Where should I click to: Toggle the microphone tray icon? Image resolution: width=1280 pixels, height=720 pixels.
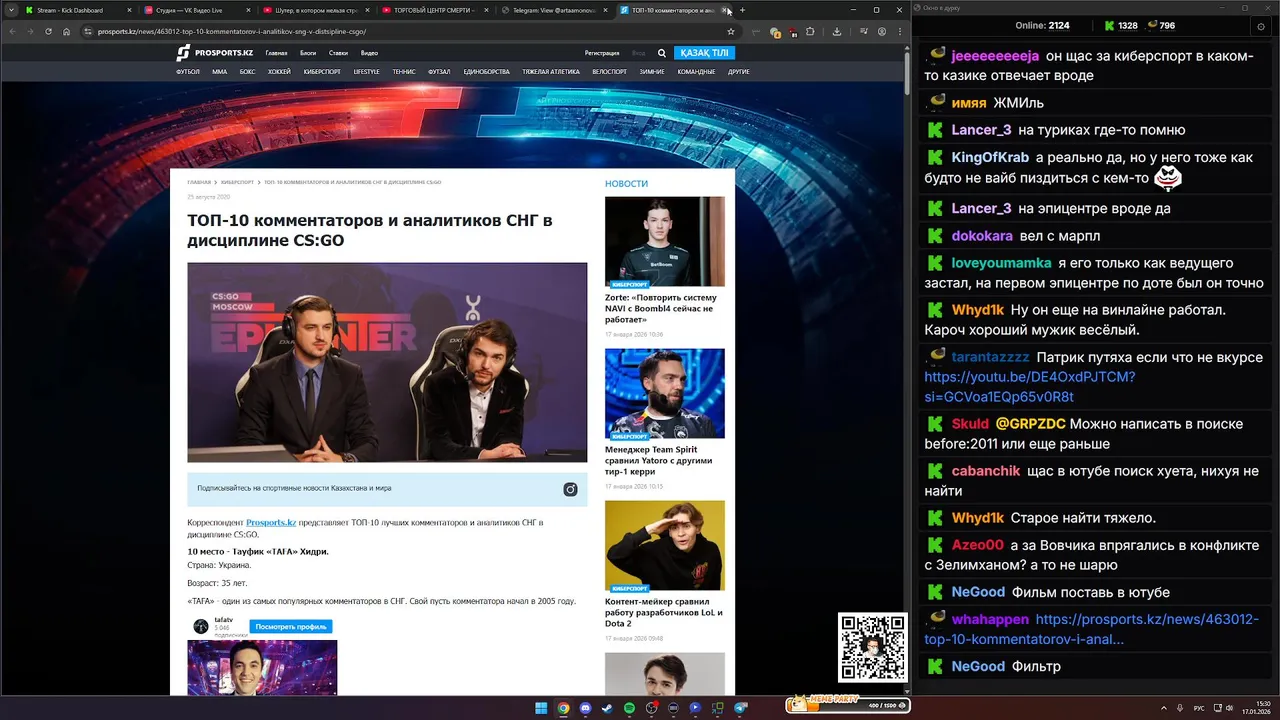tap(1181, 708)
